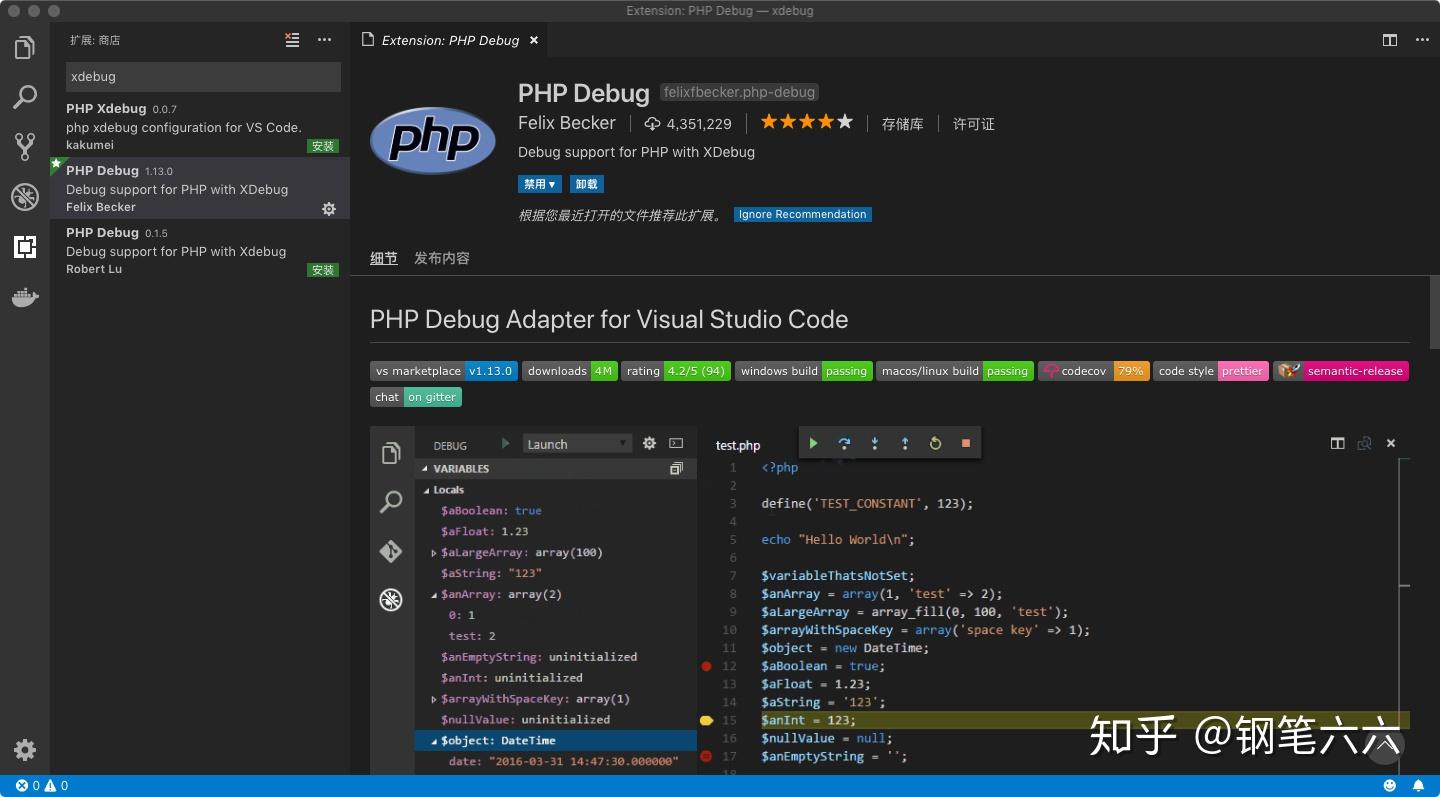Viewport: 1440px width, 797px height.
Task: Open the Debug view in activity bar
Action: 25,197
